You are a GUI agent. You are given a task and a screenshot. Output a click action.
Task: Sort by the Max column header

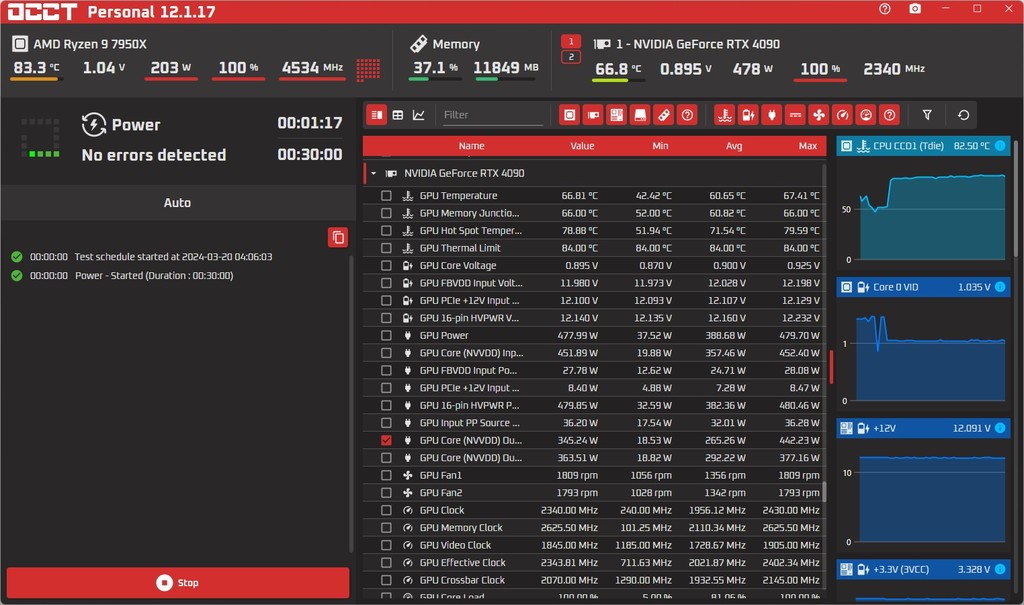[807, 146]
